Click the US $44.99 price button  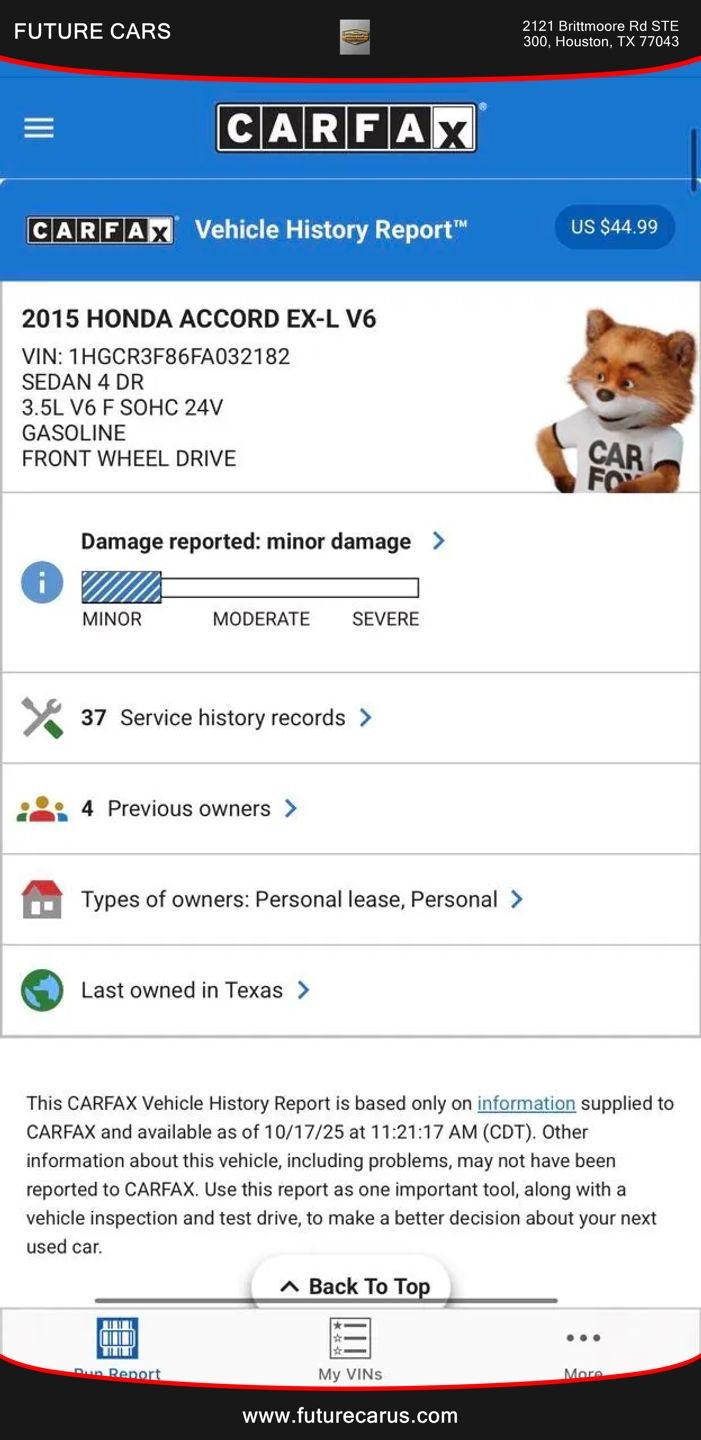(x=614, y=227)
